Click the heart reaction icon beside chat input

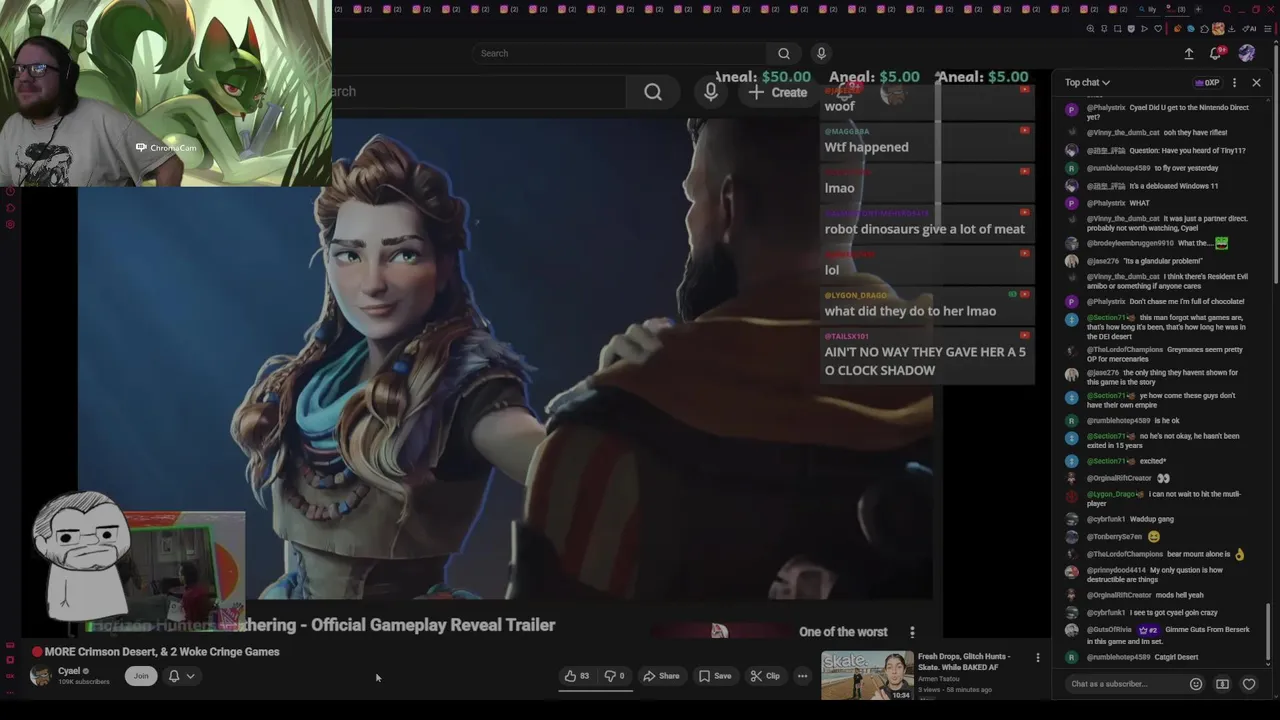pyautogui.click(x=1249, y=684)
